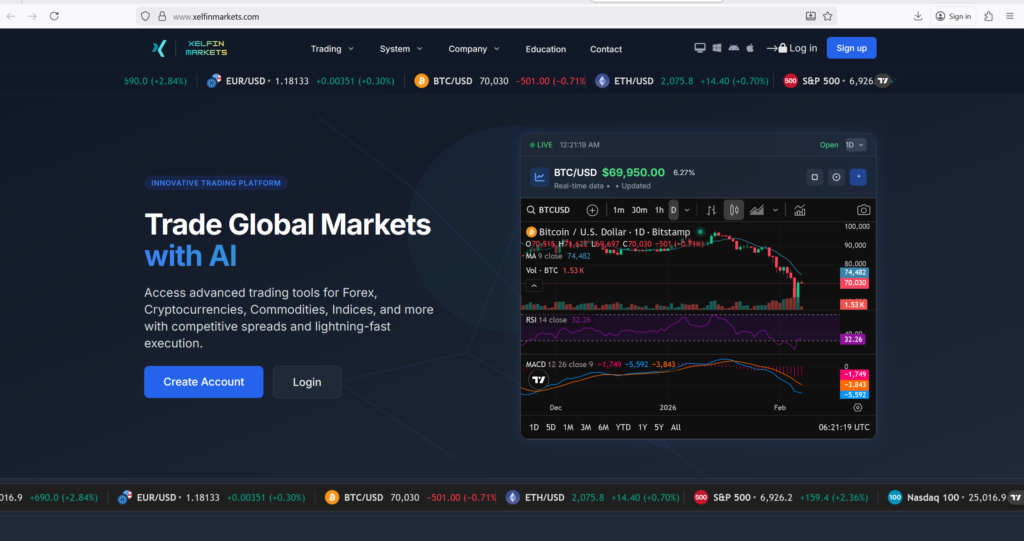Viewport: 1024px width, 541px height.
Task: Click the Xelfin Markets logo
Action: pyautogui.click(x=184, y=48)
